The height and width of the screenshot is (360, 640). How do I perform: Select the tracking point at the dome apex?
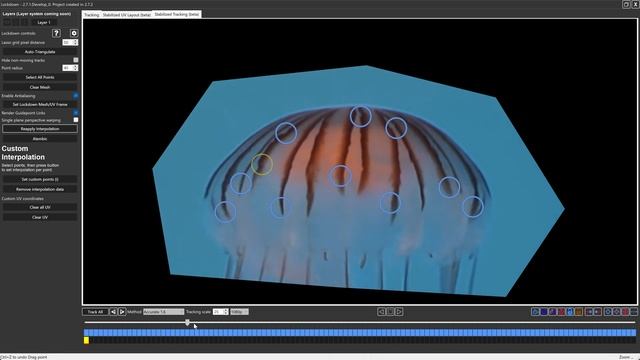(360, 116)
